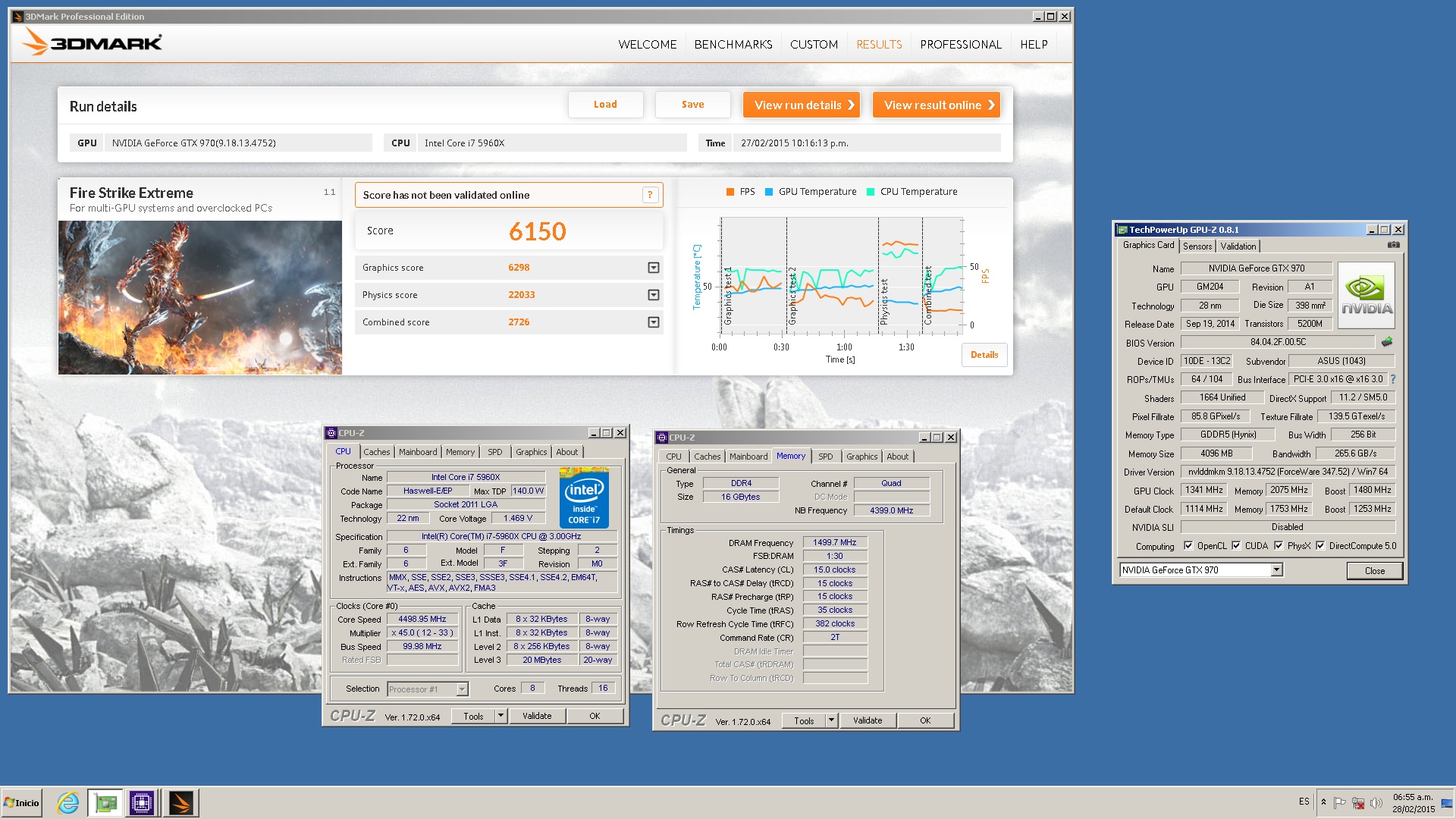This screenshot has width=1456, height=819.
Task: Toggle OpenCL checkbox in GPU-Z
Action: pos(1188,545)
